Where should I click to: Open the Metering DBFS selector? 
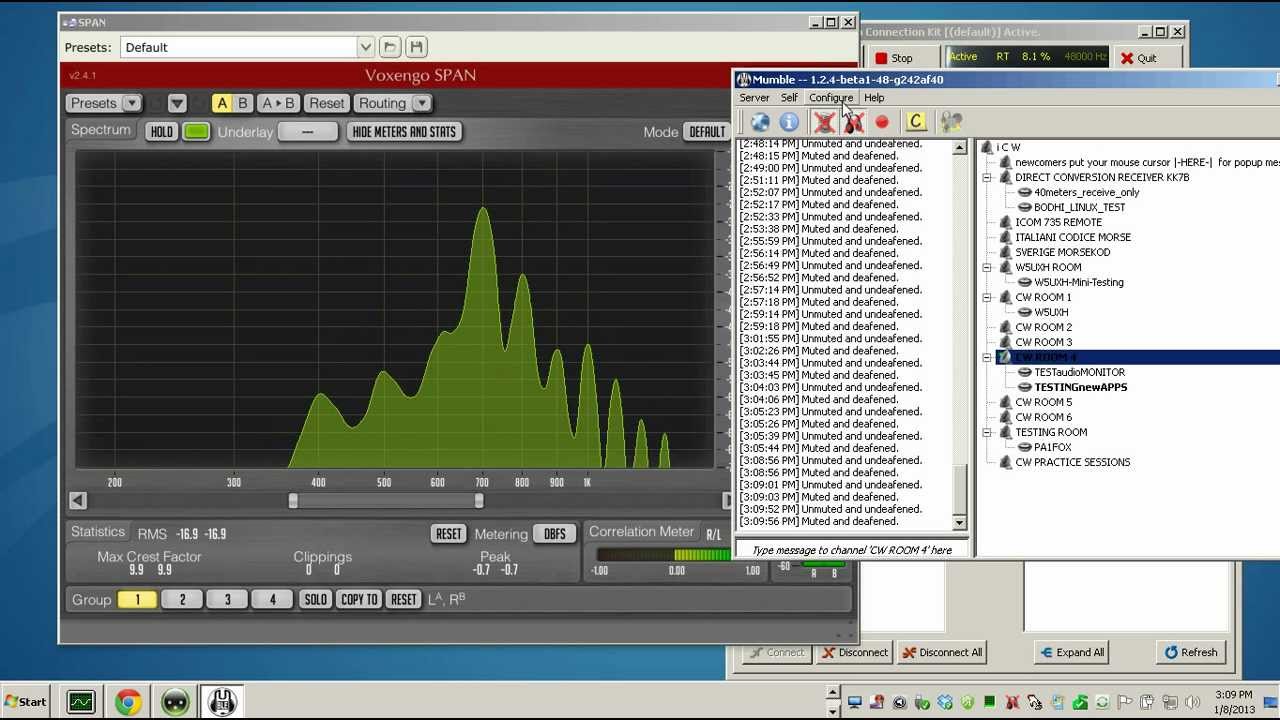[x=554, y=534]
